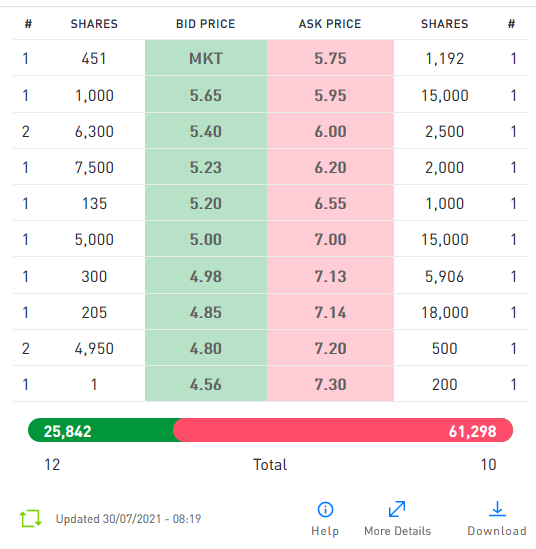536x549 pixels.
Task: Select the 5.65 bid price cell
Action: [206, 95]
